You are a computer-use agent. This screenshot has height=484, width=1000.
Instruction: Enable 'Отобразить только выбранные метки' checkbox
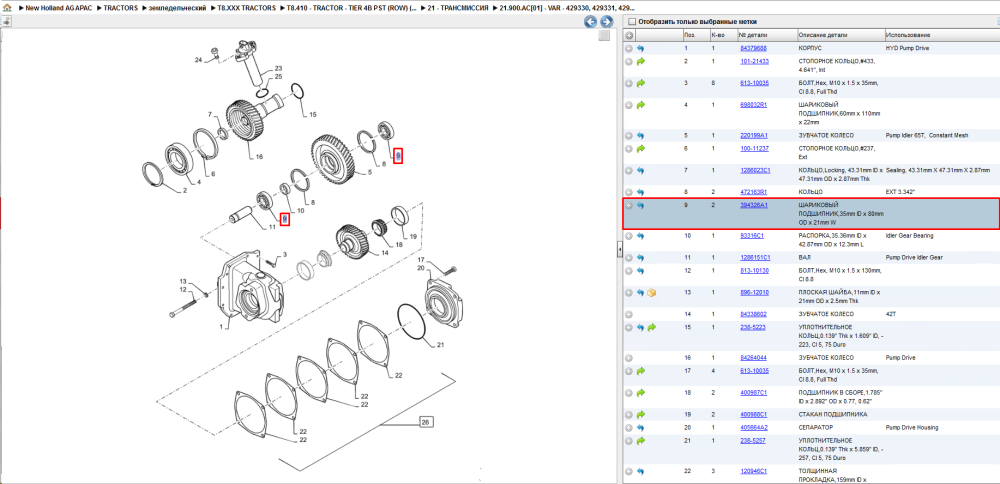point(631,22)
